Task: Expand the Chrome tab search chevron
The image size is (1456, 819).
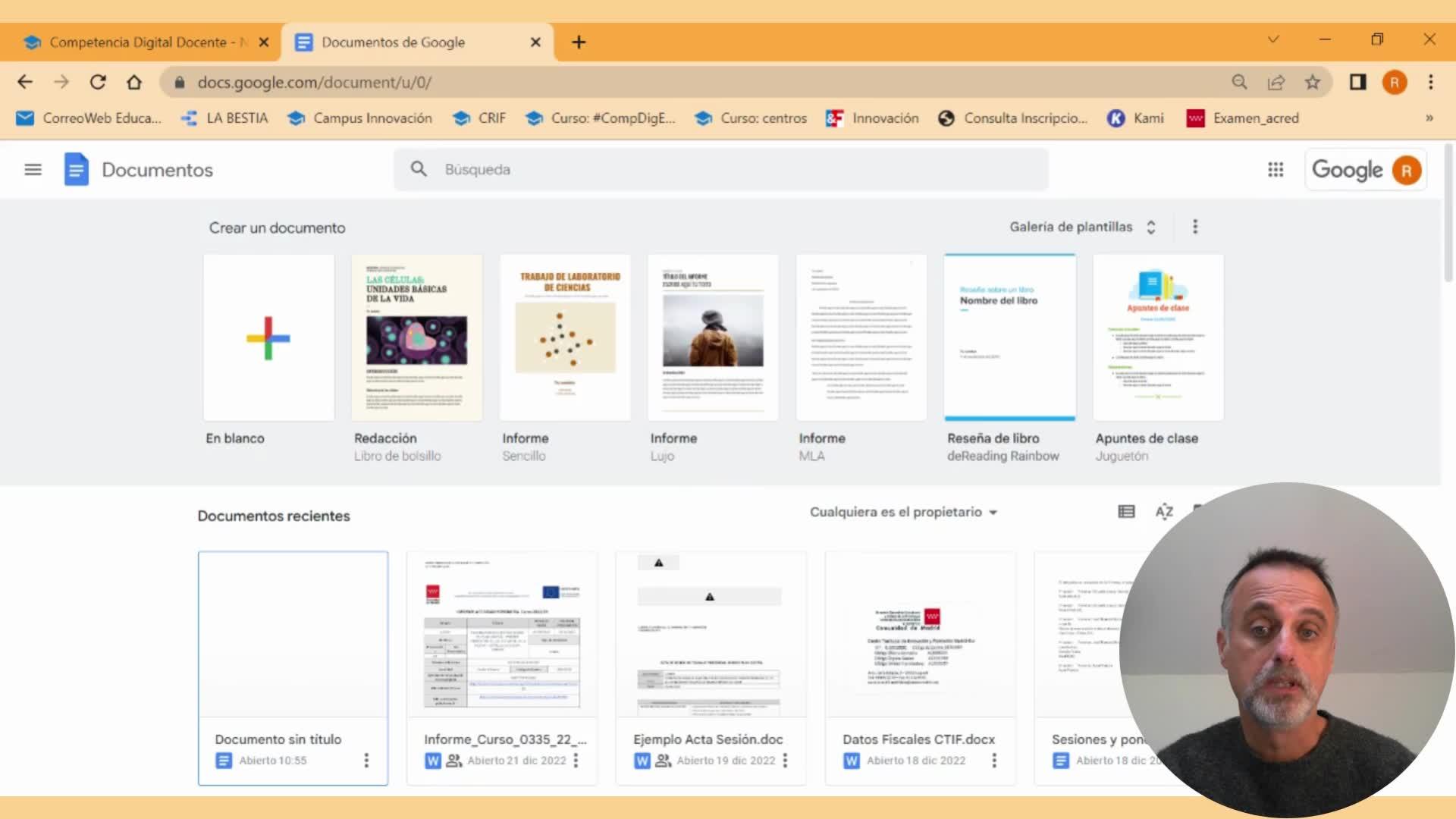Action: [1273, 39]
